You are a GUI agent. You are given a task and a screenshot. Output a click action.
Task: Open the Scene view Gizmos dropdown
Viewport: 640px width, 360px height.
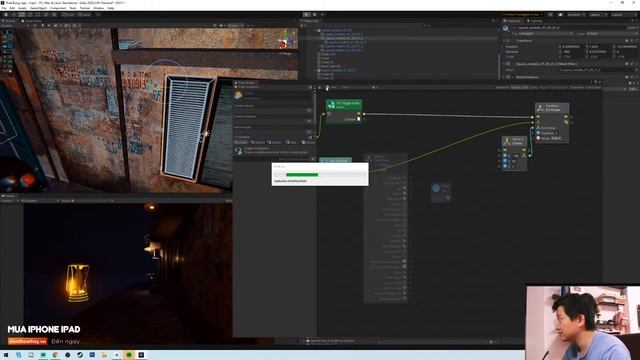[x=235, y=26]
